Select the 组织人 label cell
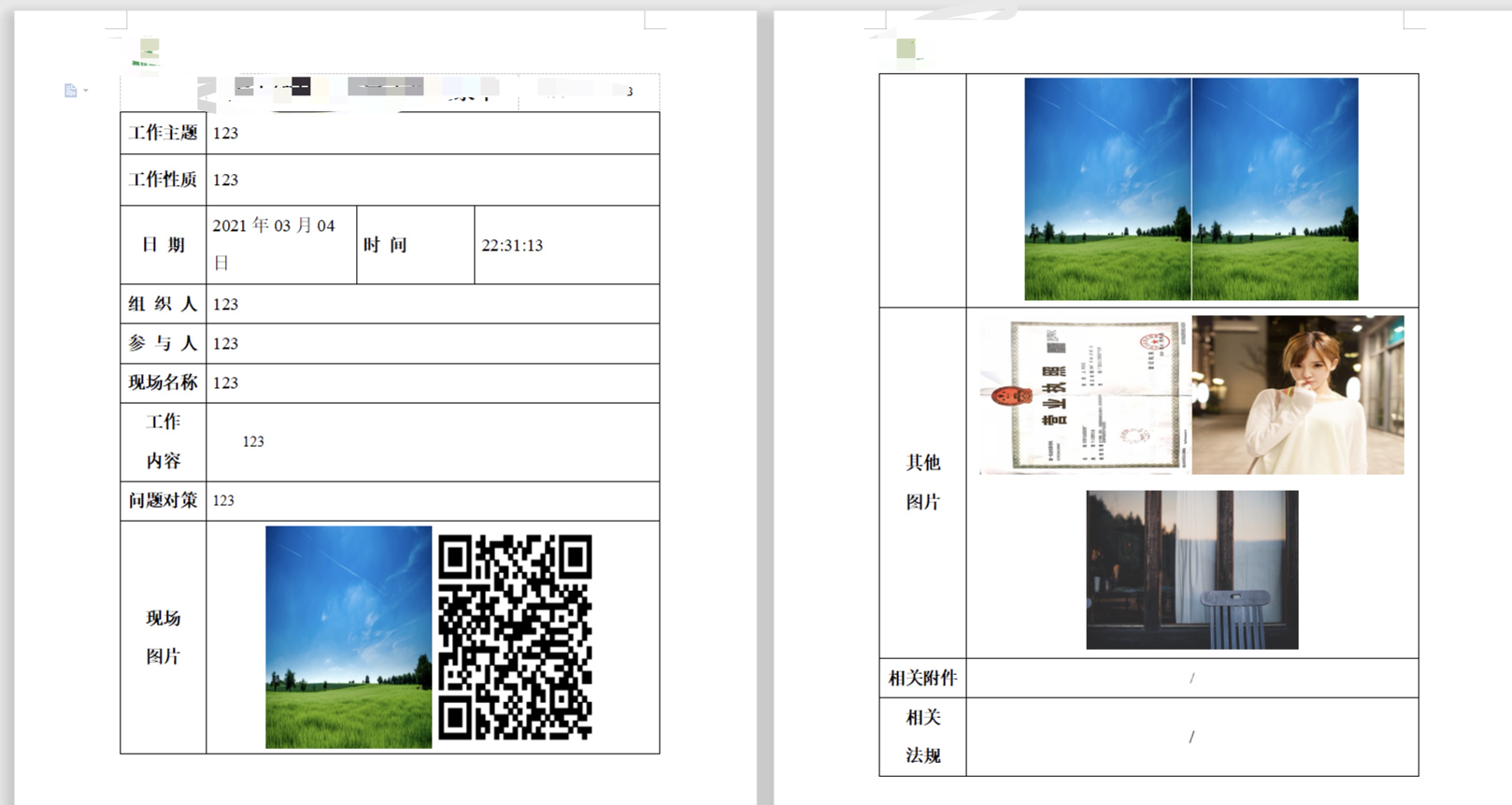Viewport: 1512px width, 805px height. 164,304
